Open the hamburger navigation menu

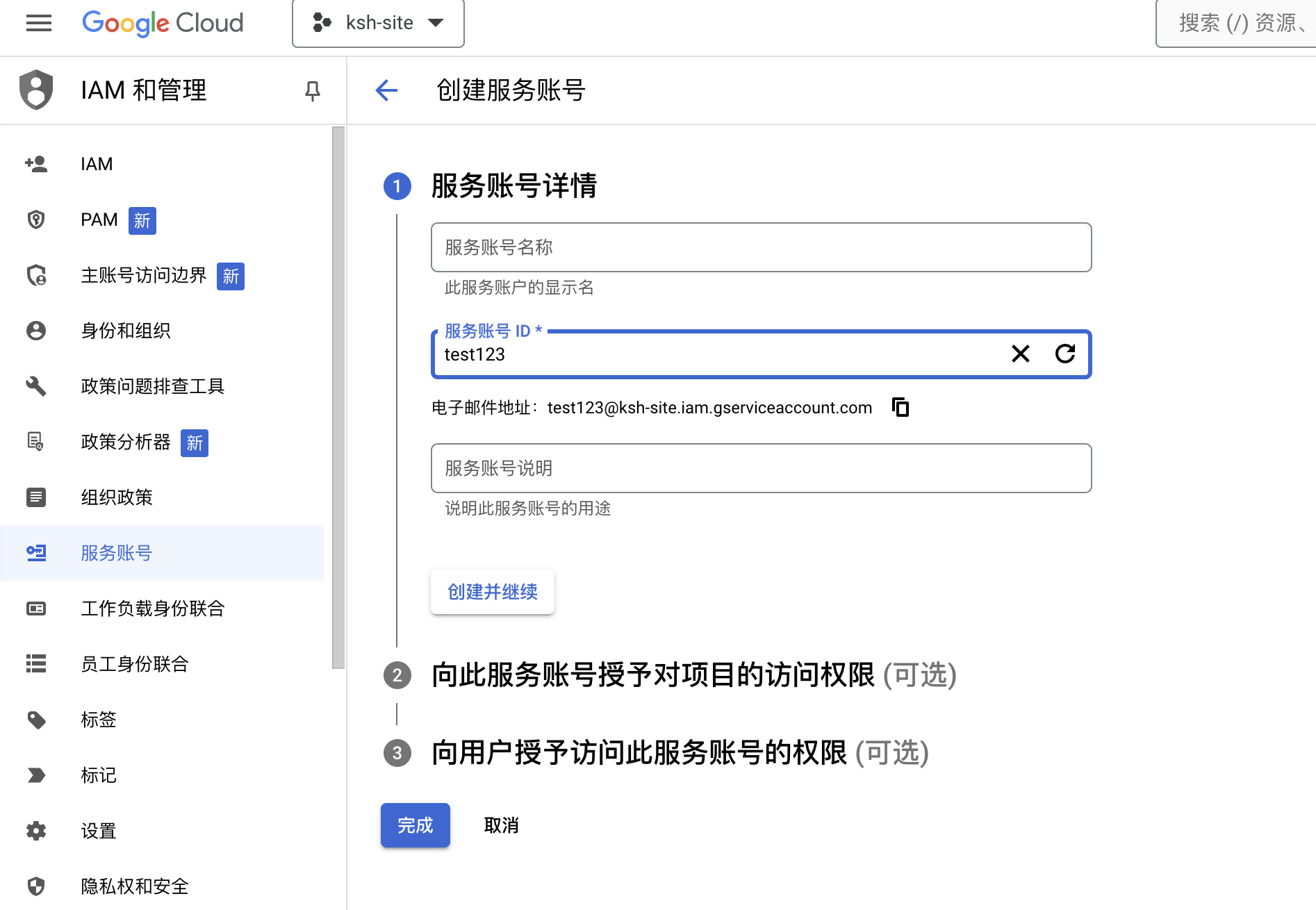point(39,23)
